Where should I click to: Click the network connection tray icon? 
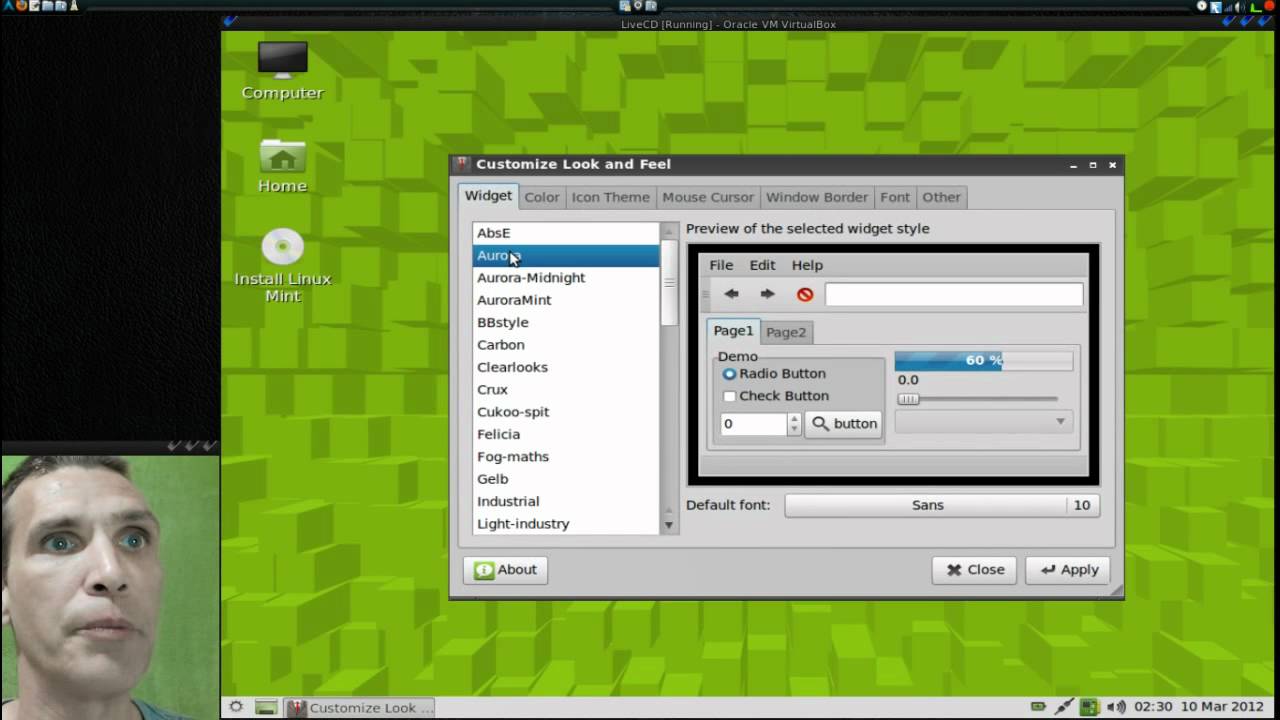(1064, 707)
